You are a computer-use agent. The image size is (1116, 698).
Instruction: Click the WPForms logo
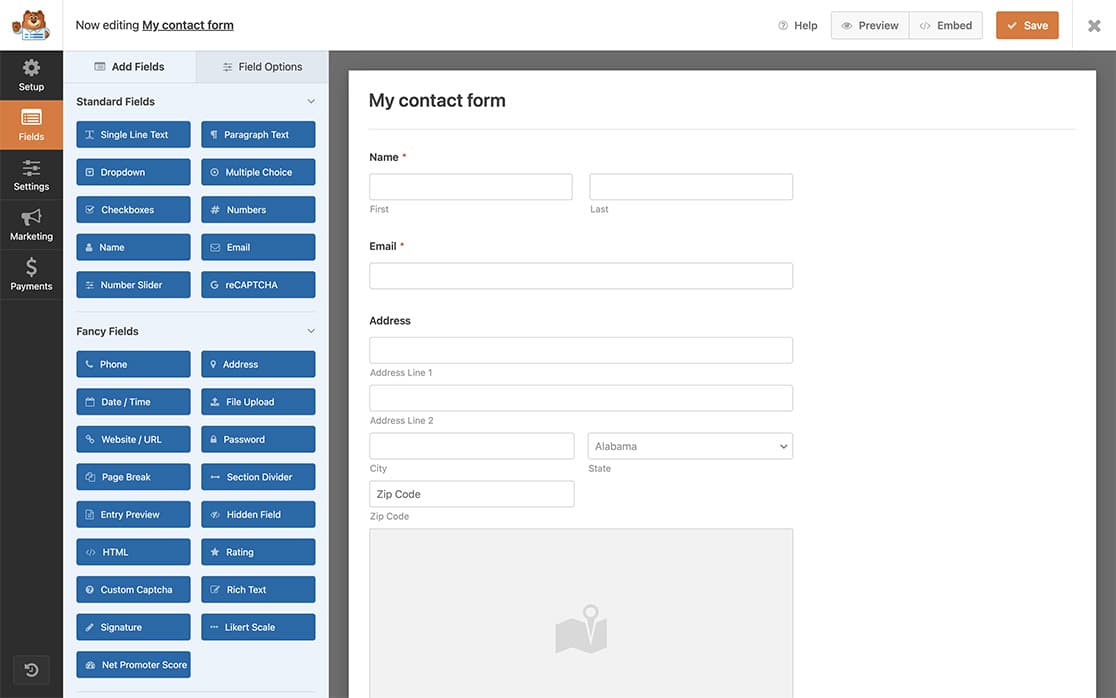30,23
